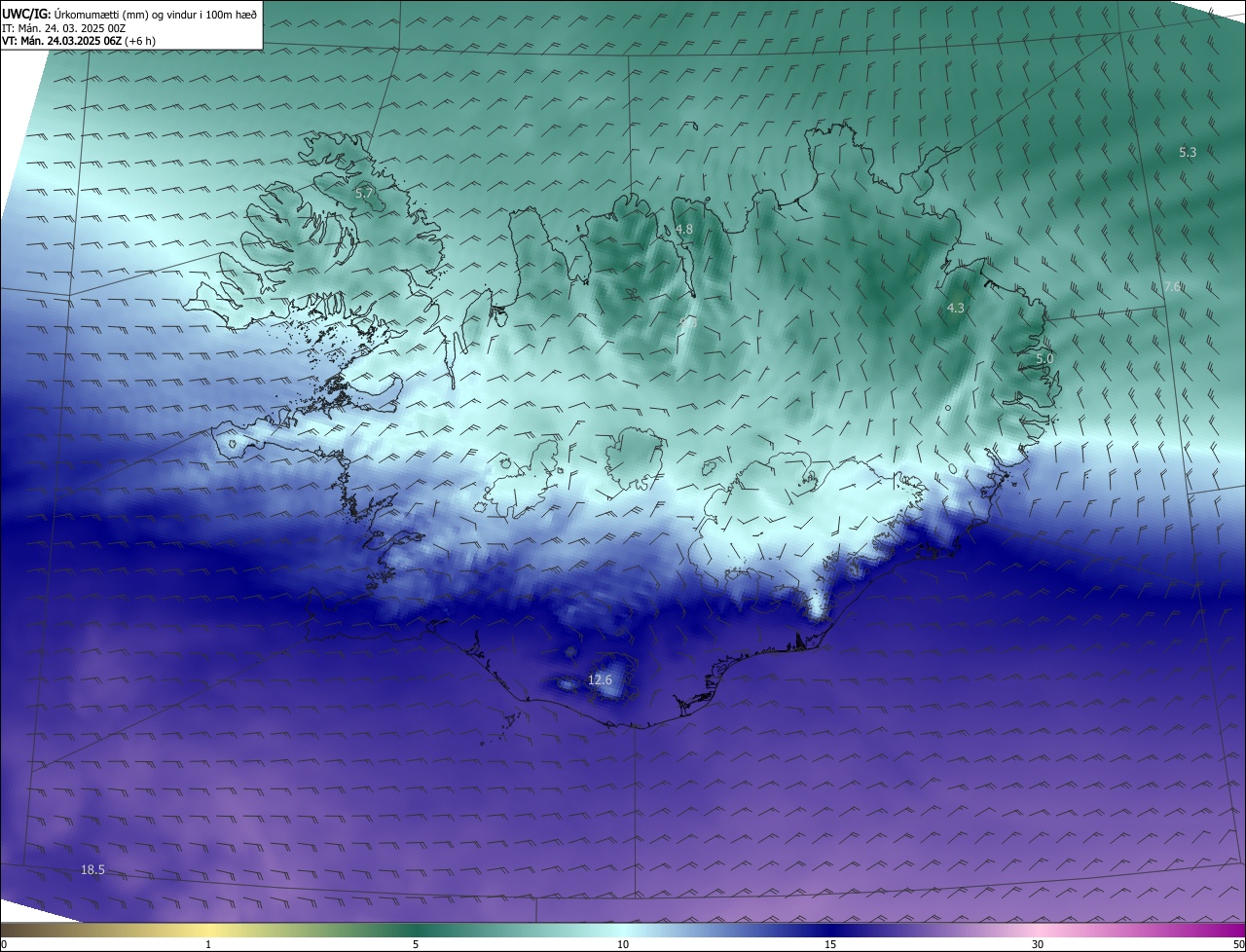
Task: Click the title line 'UWC/IG: Úrkomumætti (mm) og vindur'
Action: (x=129, y=14)
